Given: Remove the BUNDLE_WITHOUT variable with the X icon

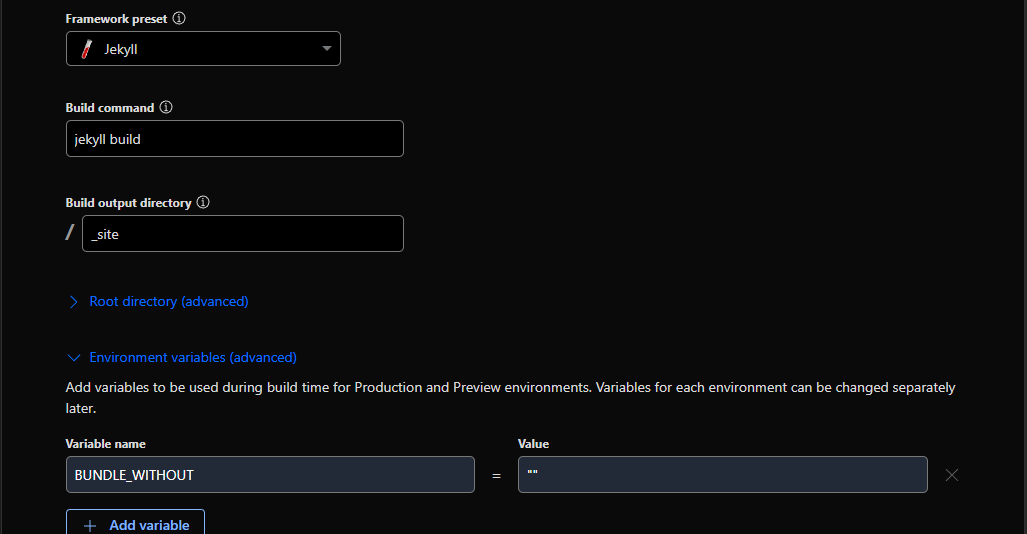Looking at the screenshot, I should point(952,475).
